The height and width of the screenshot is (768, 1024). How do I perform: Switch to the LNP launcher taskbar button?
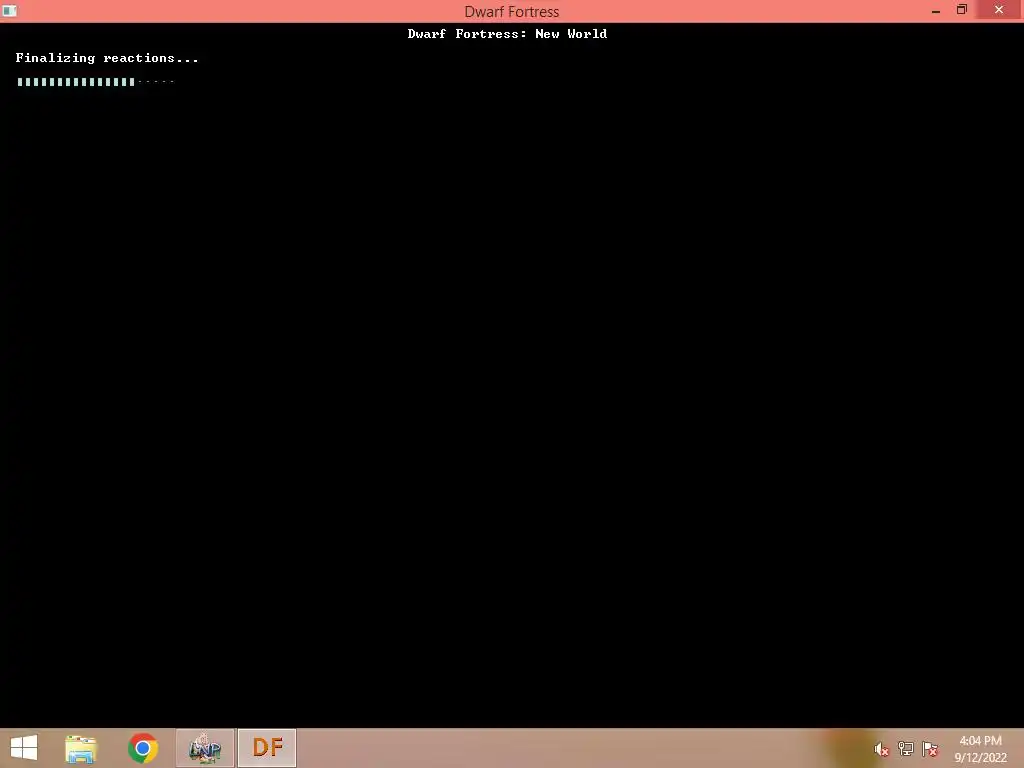[204, 748]
